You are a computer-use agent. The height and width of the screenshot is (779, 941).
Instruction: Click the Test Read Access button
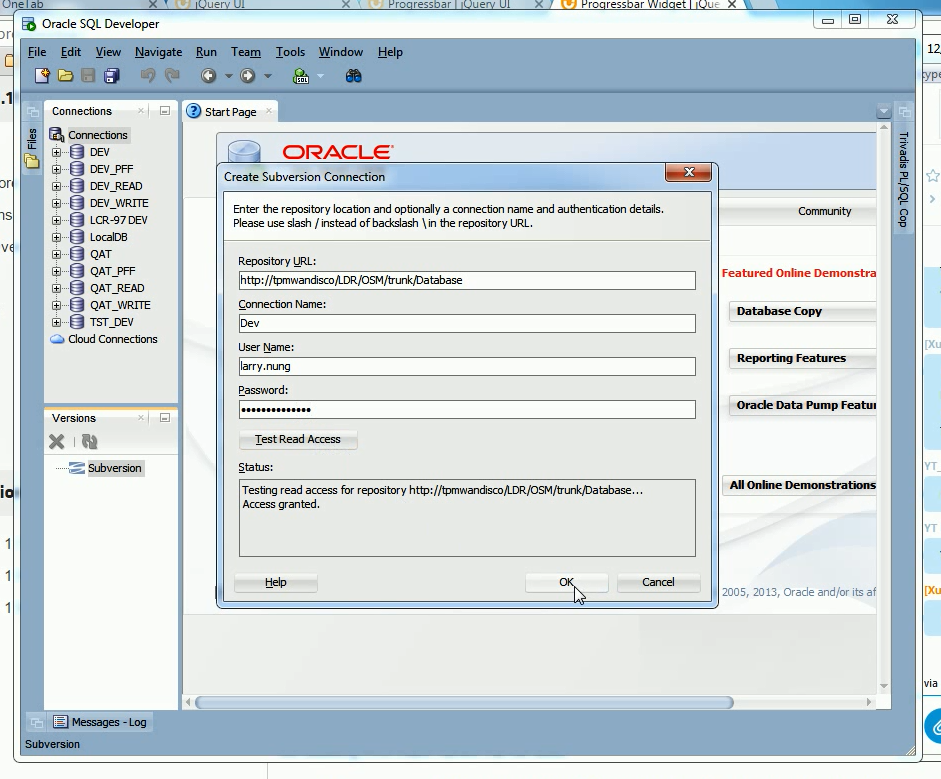pyautogui.click(x=298, y=439)
